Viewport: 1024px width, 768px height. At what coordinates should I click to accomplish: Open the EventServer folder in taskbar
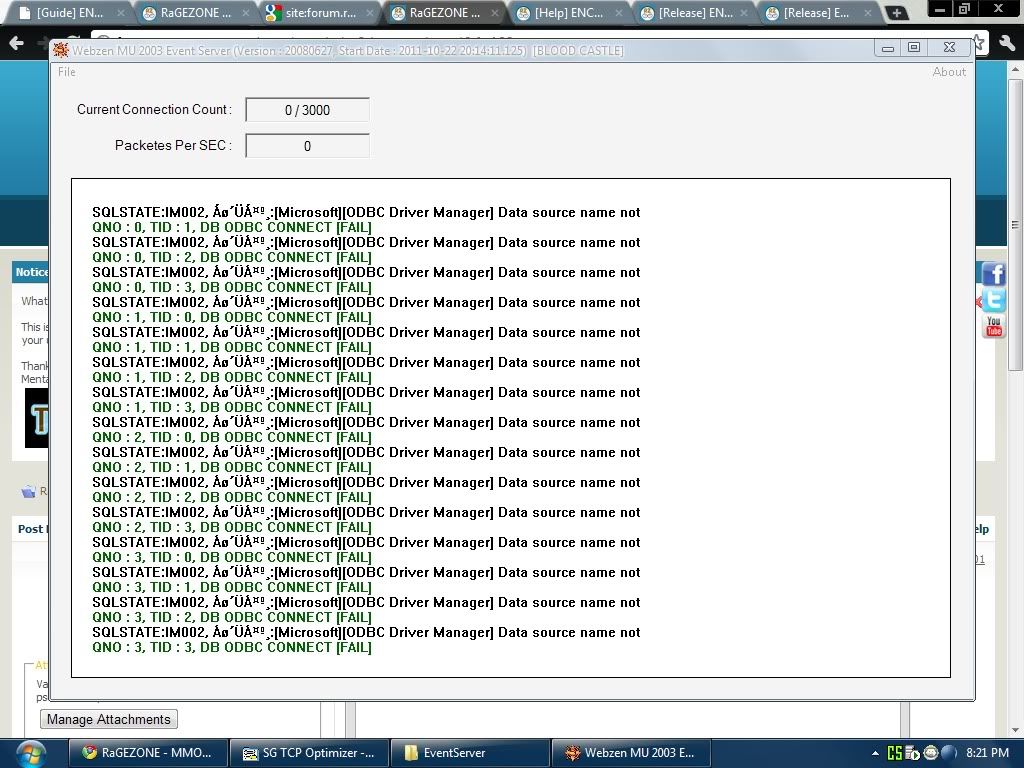click(470, 753)
